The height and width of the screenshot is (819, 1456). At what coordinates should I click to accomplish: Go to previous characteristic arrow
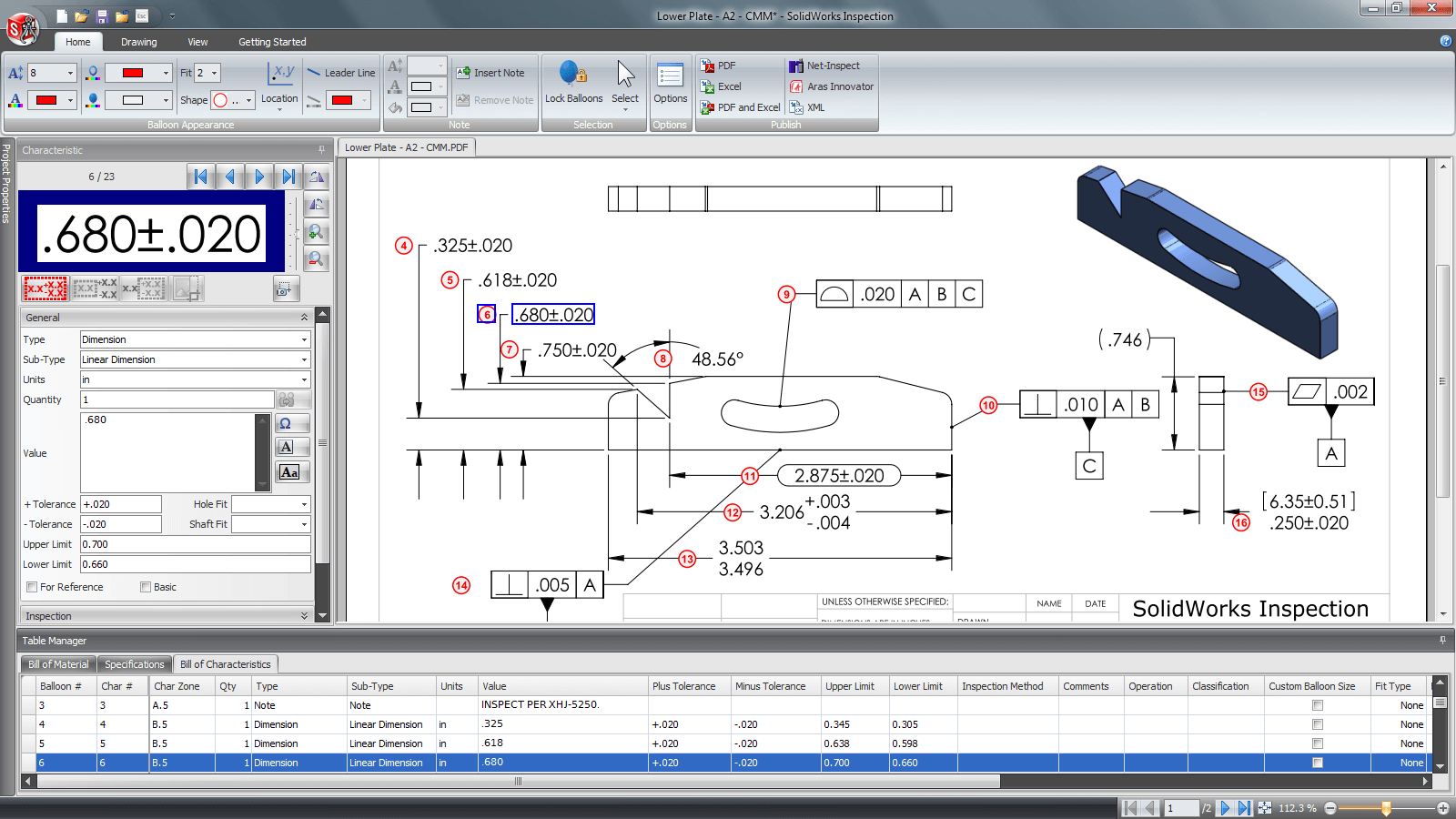click(x=230, y=177)
